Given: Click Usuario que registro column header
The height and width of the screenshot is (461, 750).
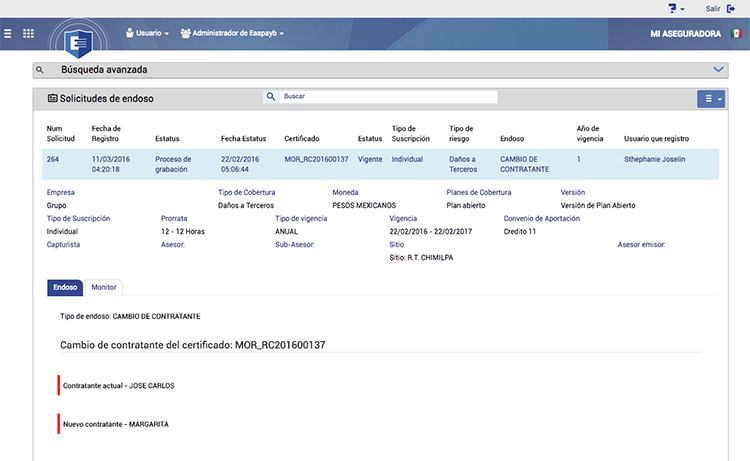Looking at the screenshot, I should (656, 139).
